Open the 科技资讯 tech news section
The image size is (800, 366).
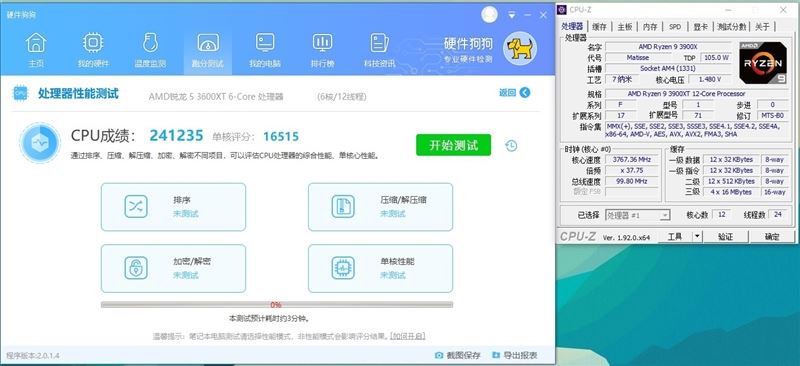[x=379, y=50]
